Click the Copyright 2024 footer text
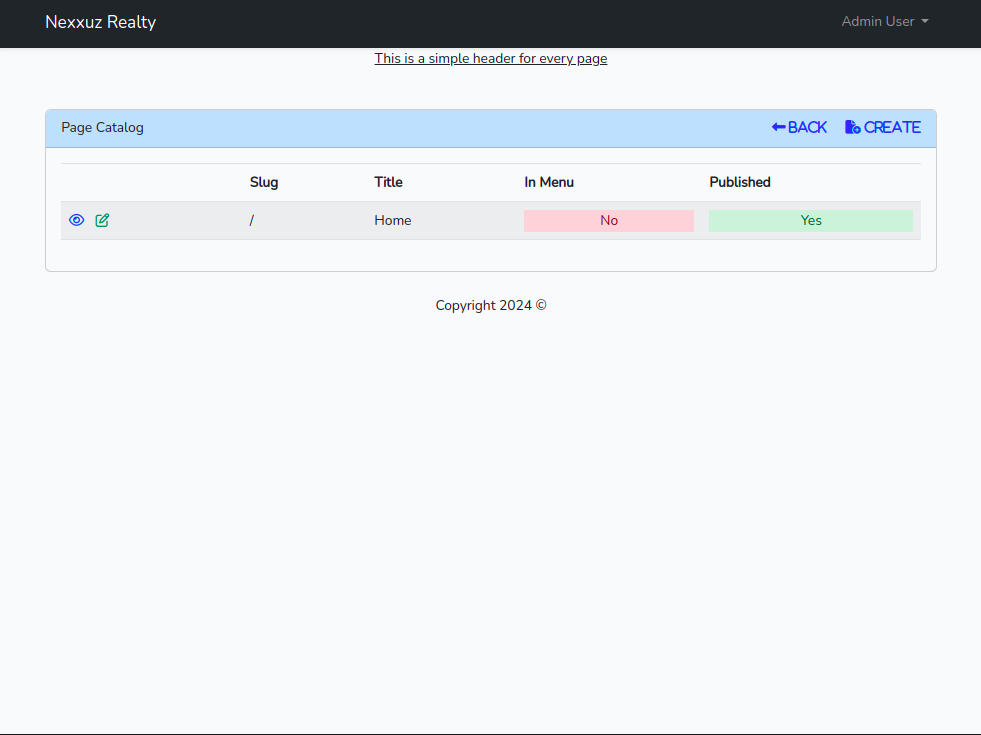Image resolution: width=981 pixels, height=735 pixels. tap(490, 306)
